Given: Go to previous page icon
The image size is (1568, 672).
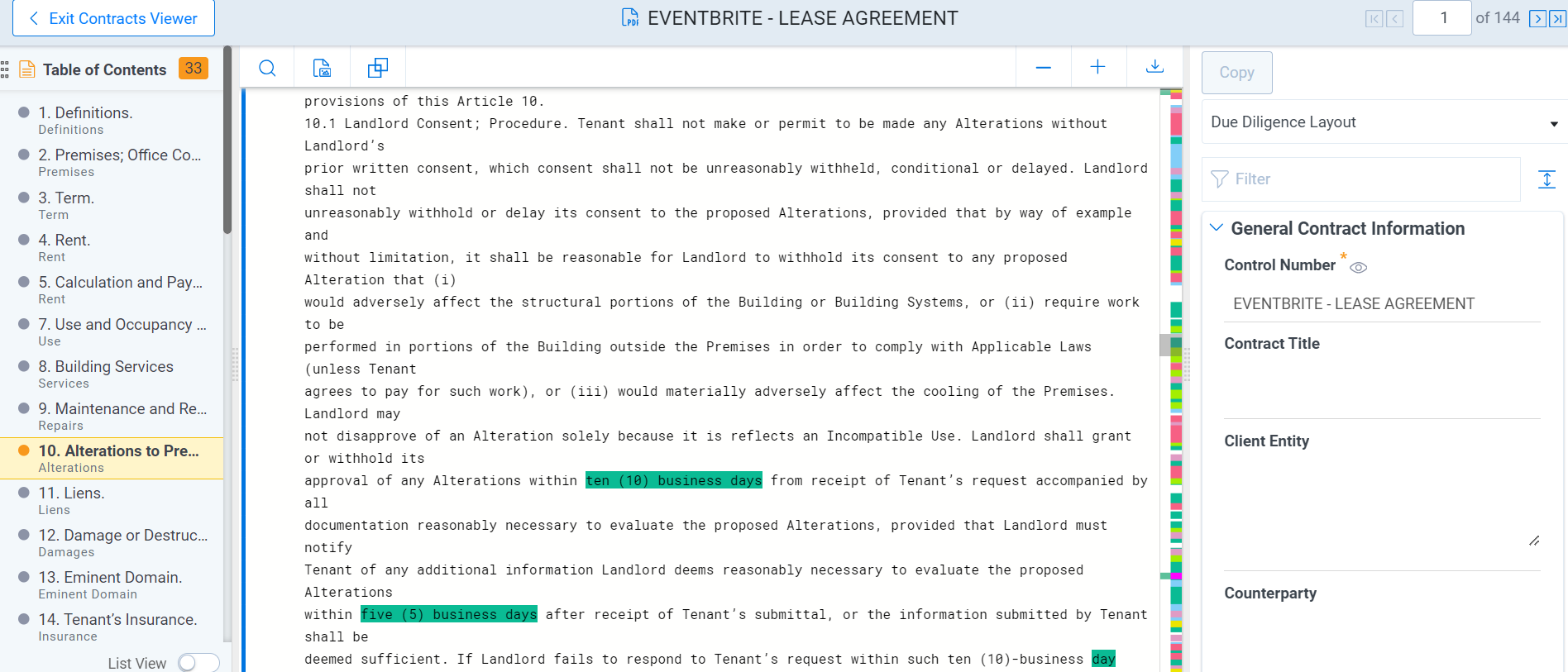Looking at the screenshot, I should pyautogui.click(x=1395, y=18).
